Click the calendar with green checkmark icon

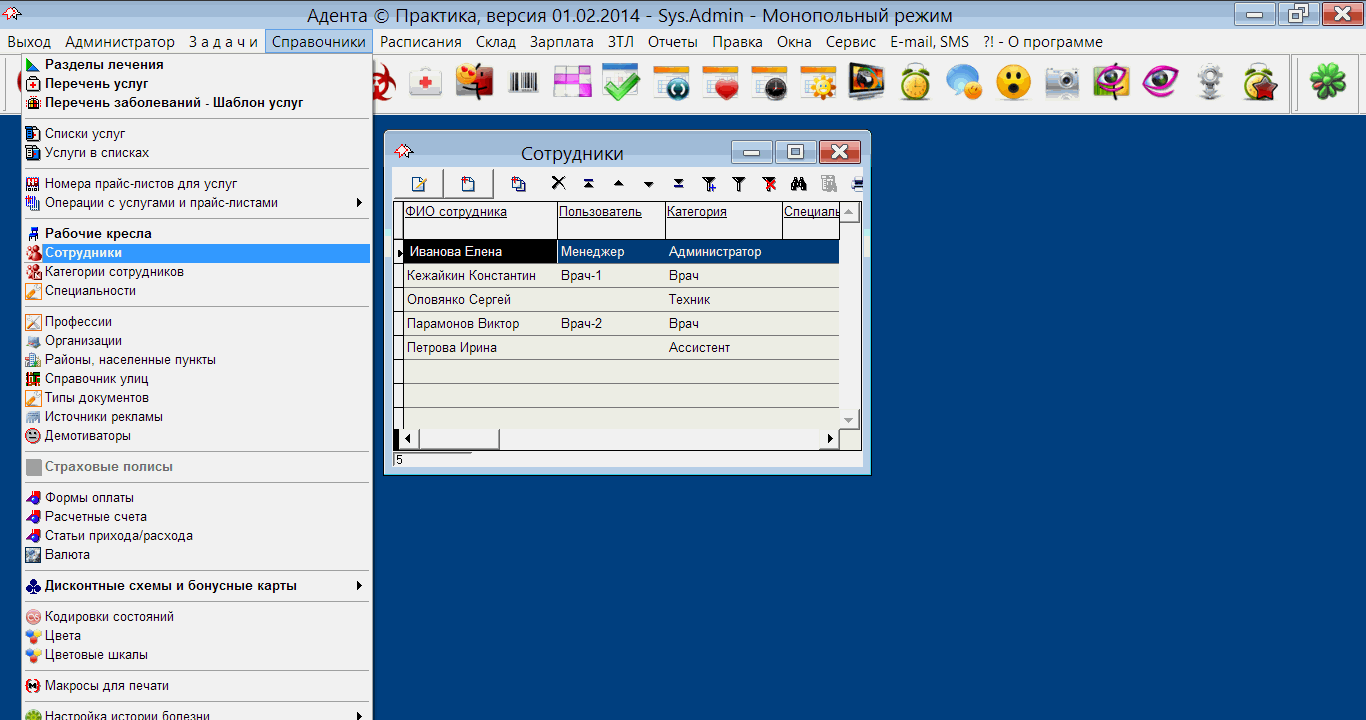621,83
